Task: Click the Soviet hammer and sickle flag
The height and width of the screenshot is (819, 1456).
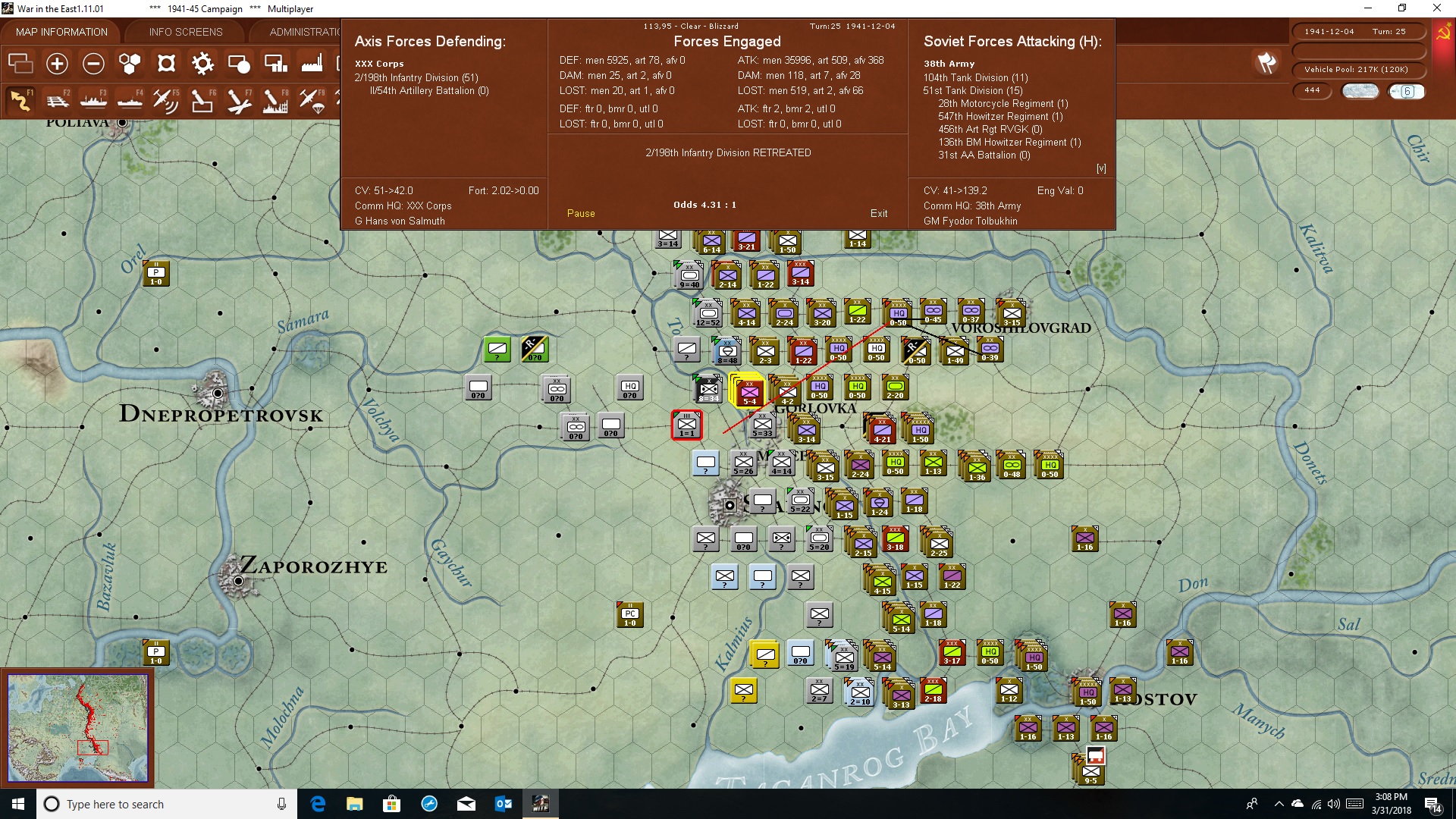Action: pyautogui.click(x=1443, y=32)
